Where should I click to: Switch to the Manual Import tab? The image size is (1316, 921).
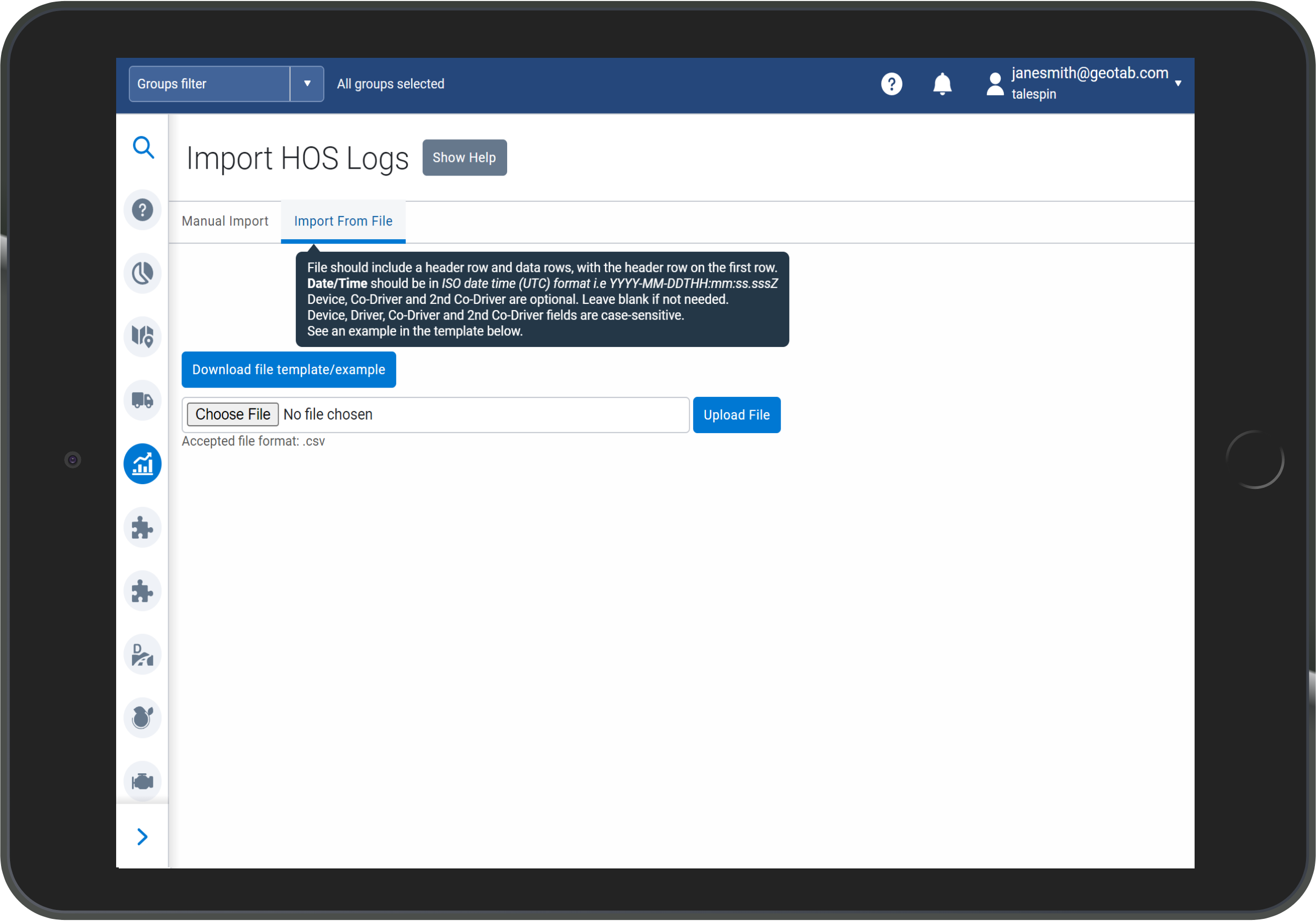point(225,221)
